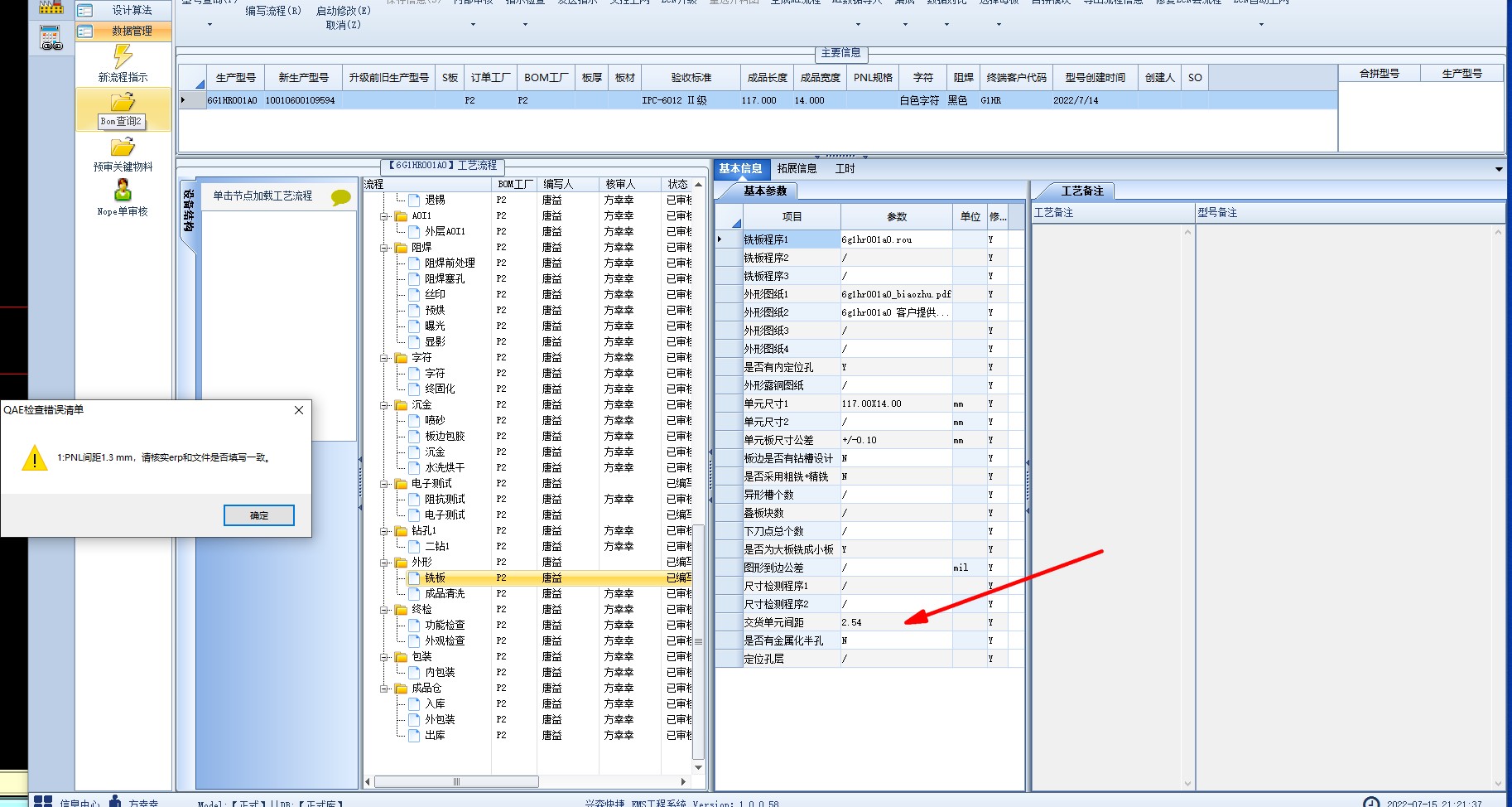
Task: Click the folder icon of 电子测试 group
Action: point(401,483)
